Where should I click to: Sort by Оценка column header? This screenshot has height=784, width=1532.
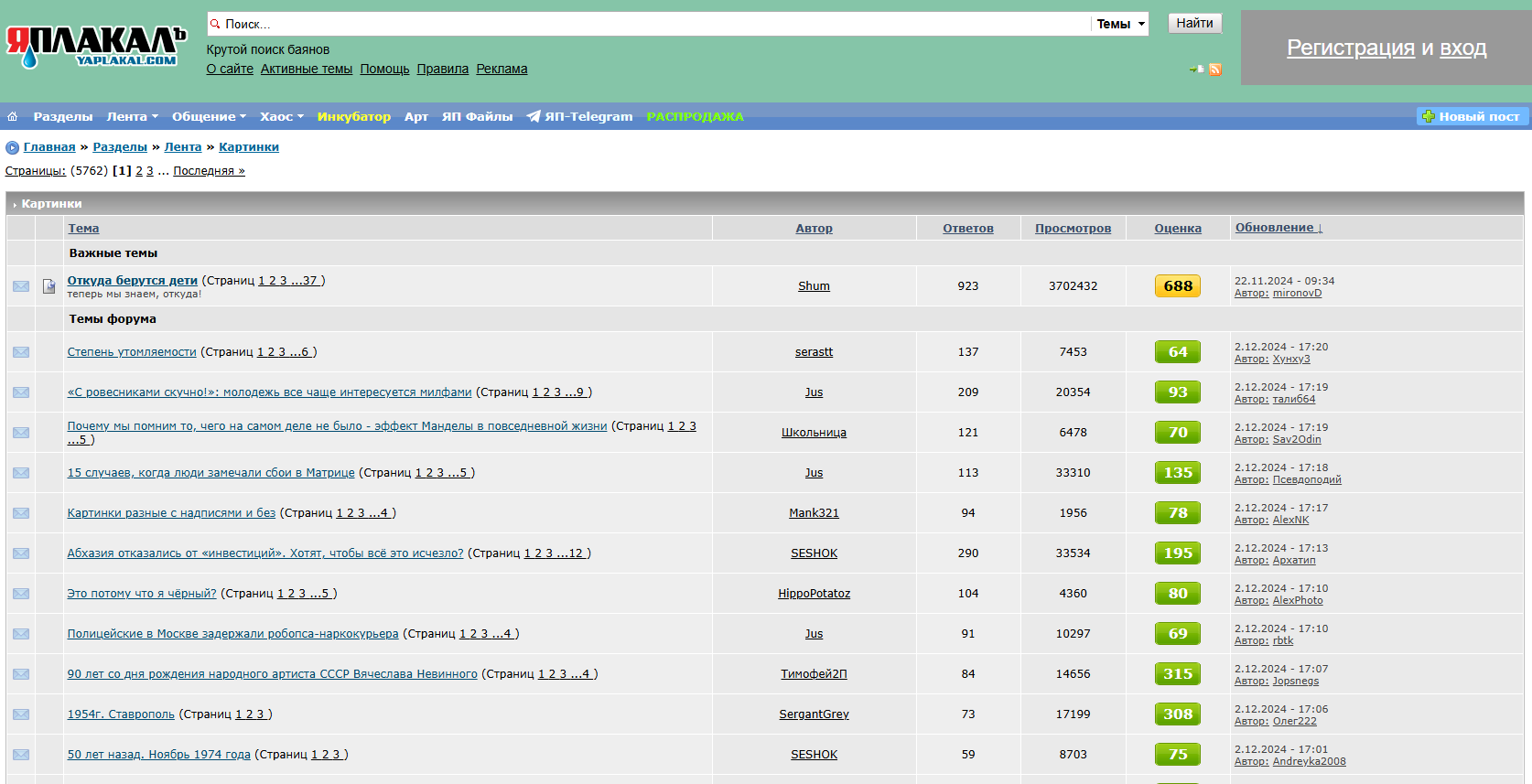click(x=1178, y=229)
